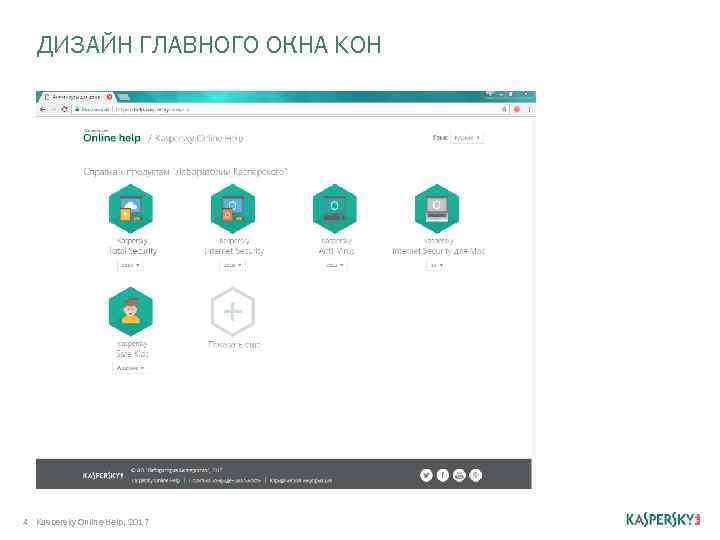Open the YouTube icon in footer
Image resolution: width=720 pixels, height=540 pixels.
pos(459,475)
